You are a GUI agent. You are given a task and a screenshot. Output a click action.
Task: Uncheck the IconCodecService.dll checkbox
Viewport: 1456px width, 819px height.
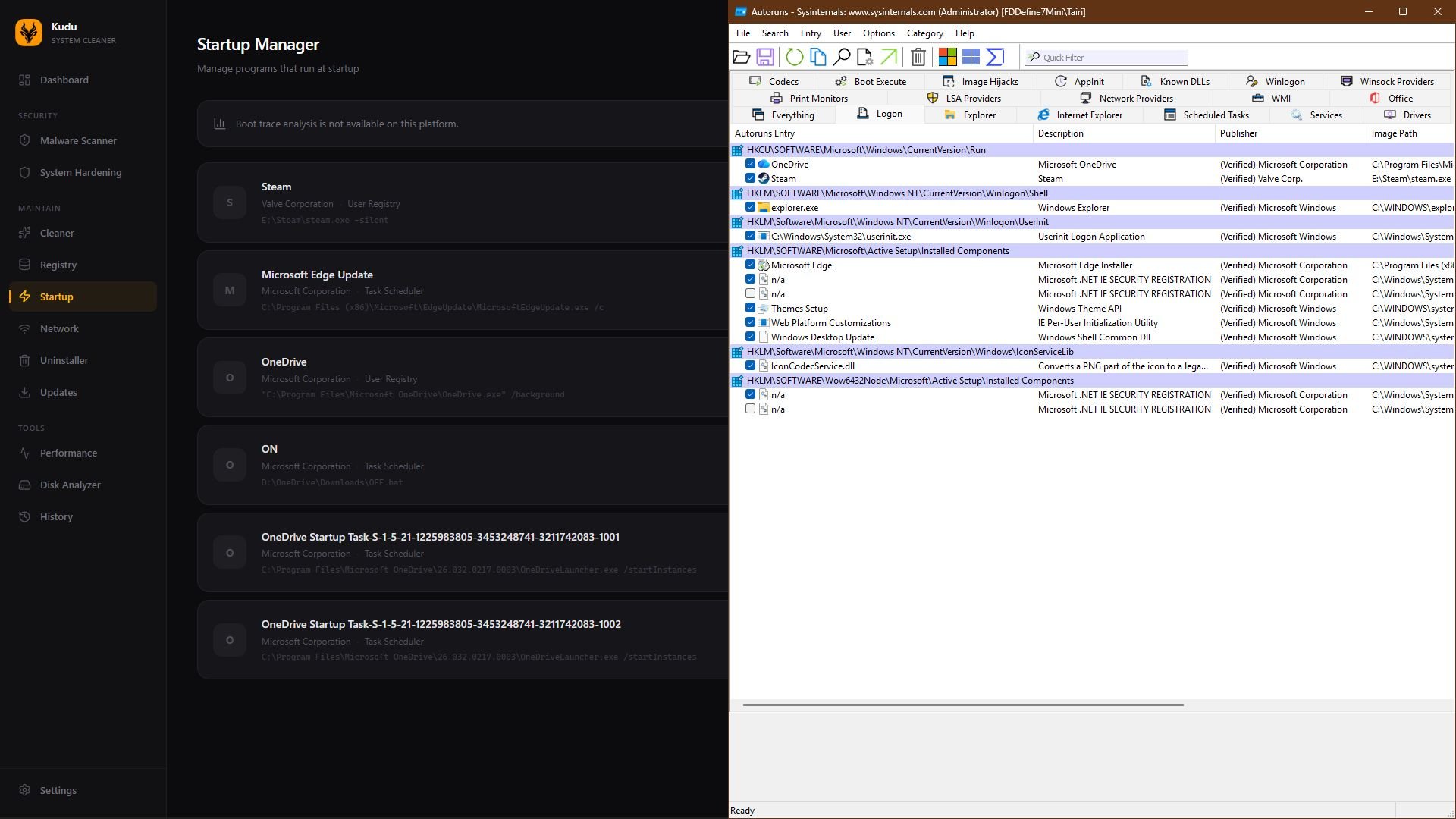click(750, 366)
